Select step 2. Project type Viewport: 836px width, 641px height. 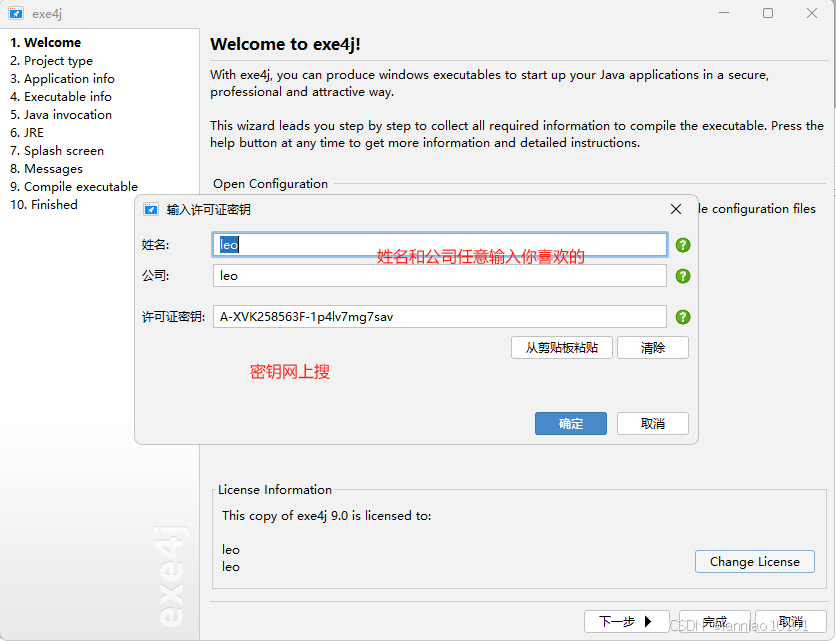[51, 61]
